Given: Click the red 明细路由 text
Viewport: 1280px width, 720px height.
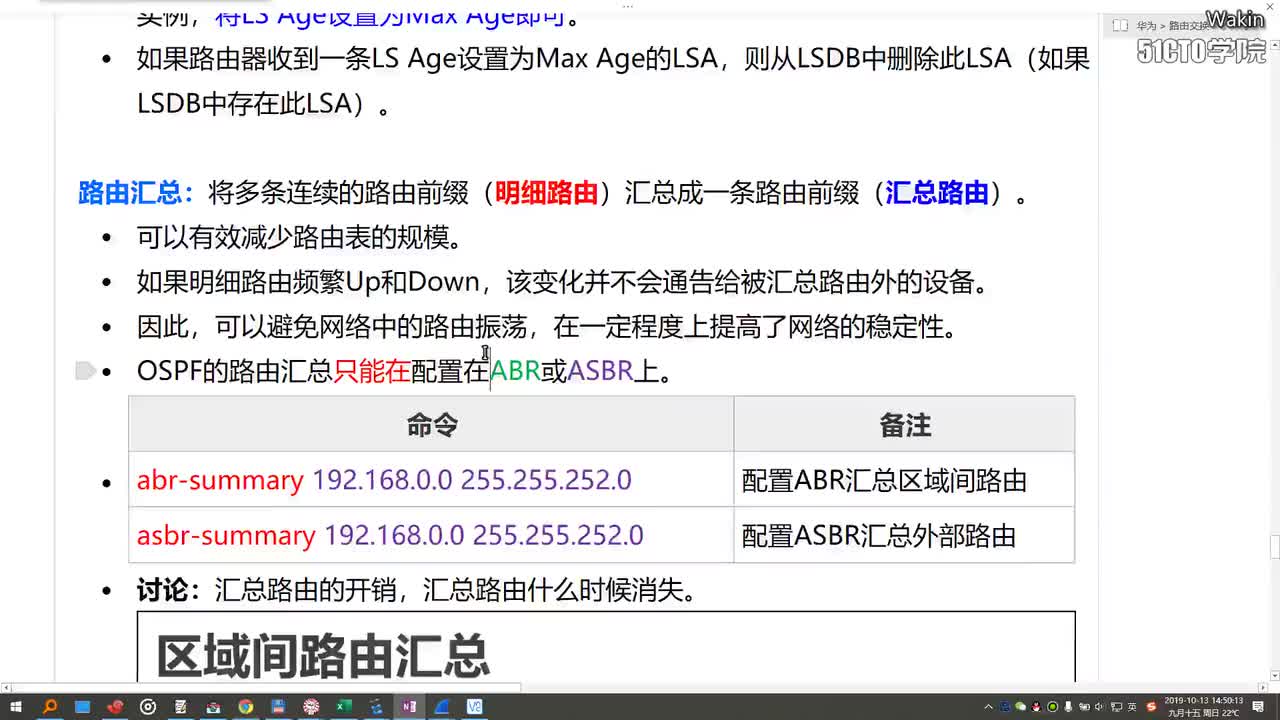Looking at the screenshot, I should coord(547,193).
